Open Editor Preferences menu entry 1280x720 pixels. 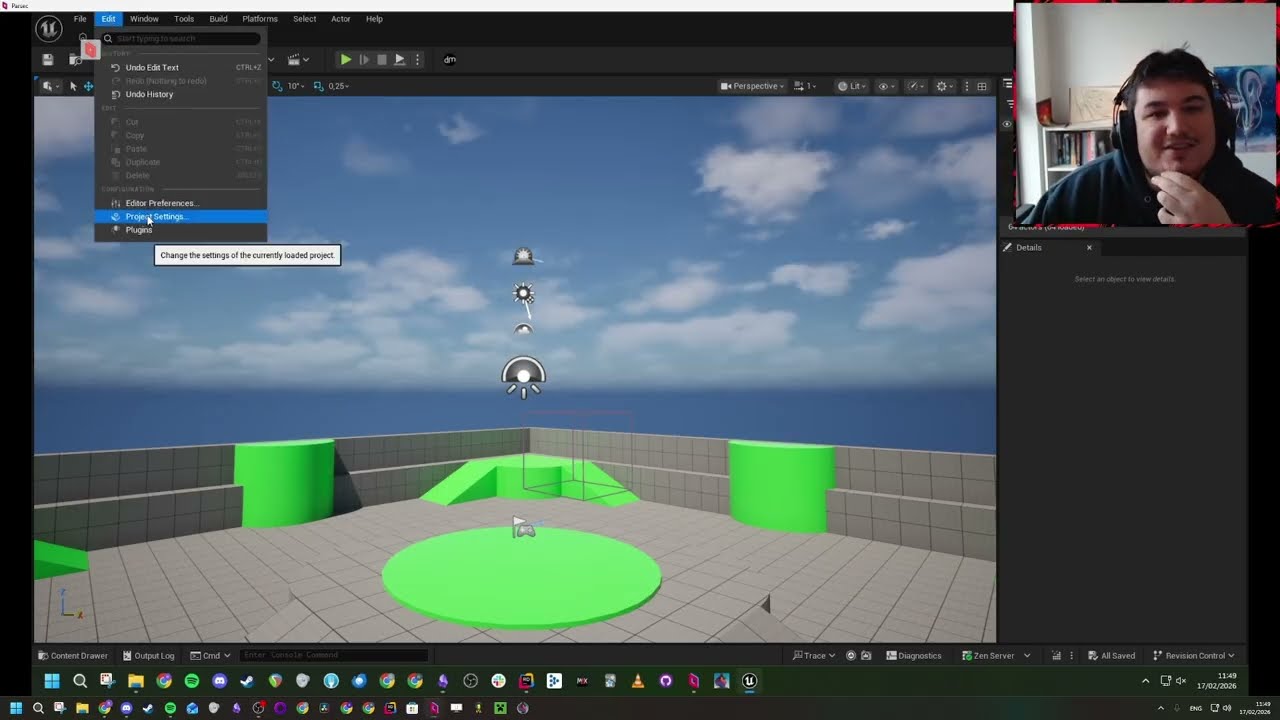click(181, 203)
